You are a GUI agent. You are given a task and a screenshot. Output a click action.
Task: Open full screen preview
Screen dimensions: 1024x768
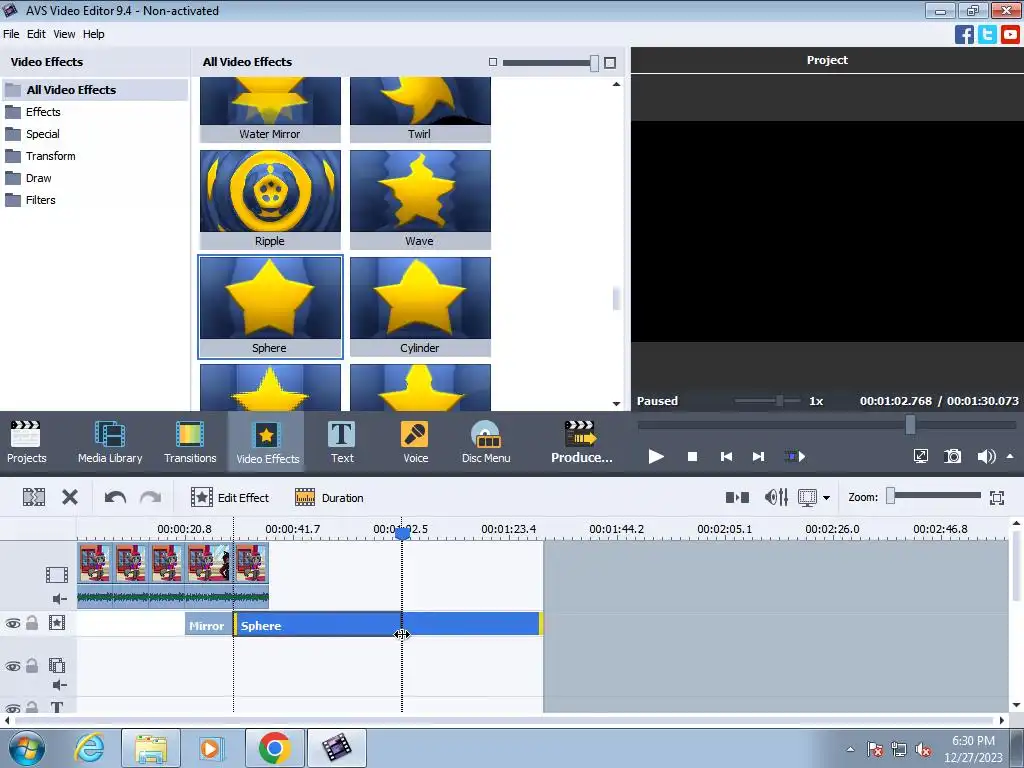pyautogui.click(x=921, y=456)
